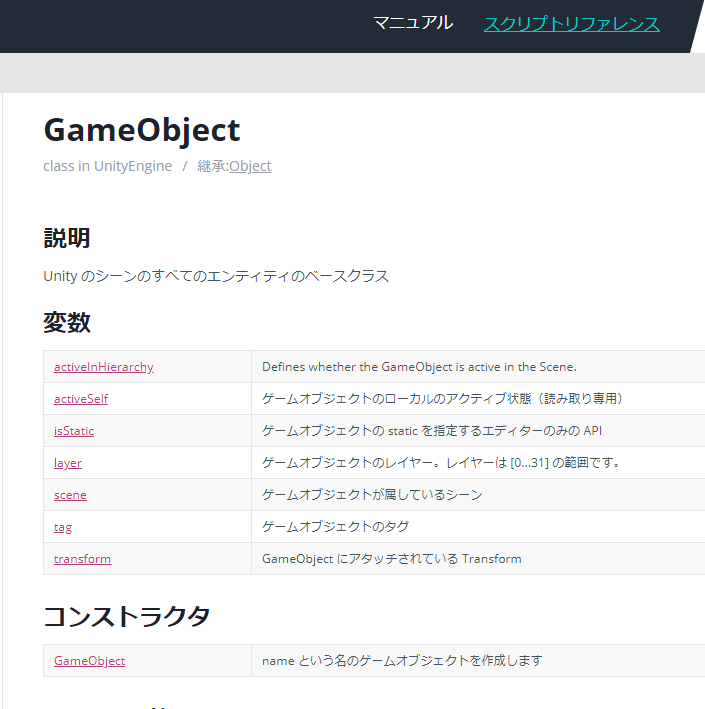Go to the isStatic variable page

click(x=74, y=431)
